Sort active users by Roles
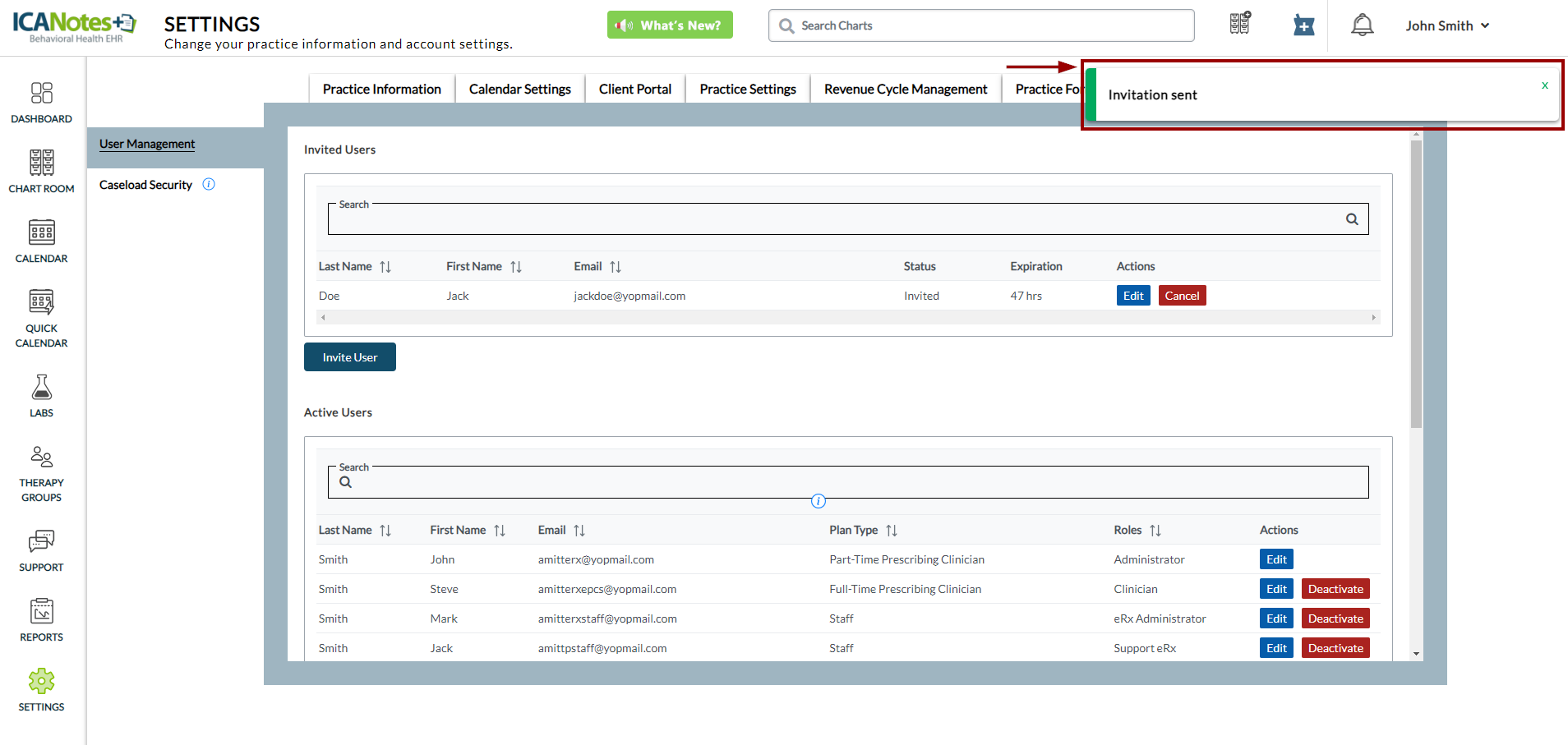Screen dimensions: 1568x745 click(1155, 531)
